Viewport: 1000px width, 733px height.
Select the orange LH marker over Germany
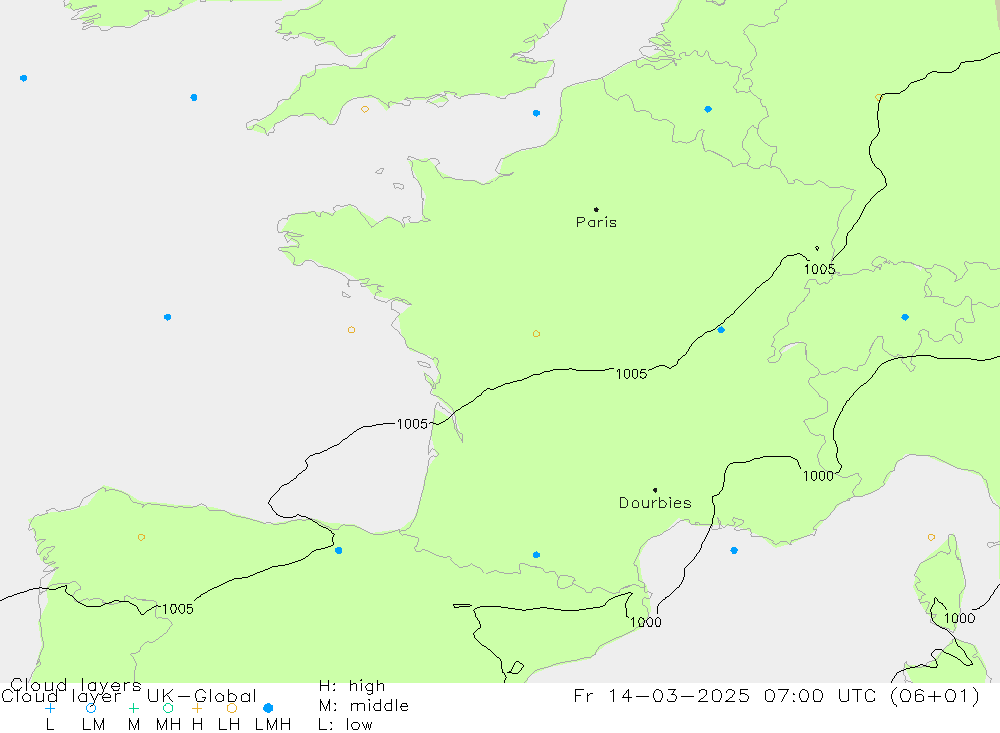tap(878, 98)
